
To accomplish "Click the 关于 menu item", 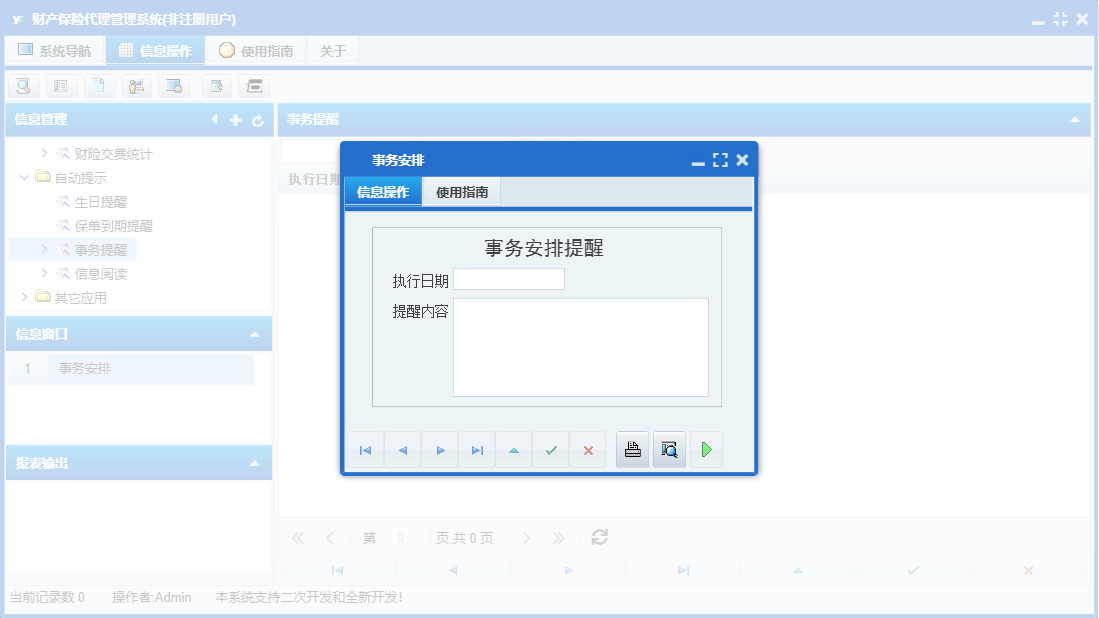I will (x=332, y=49).
